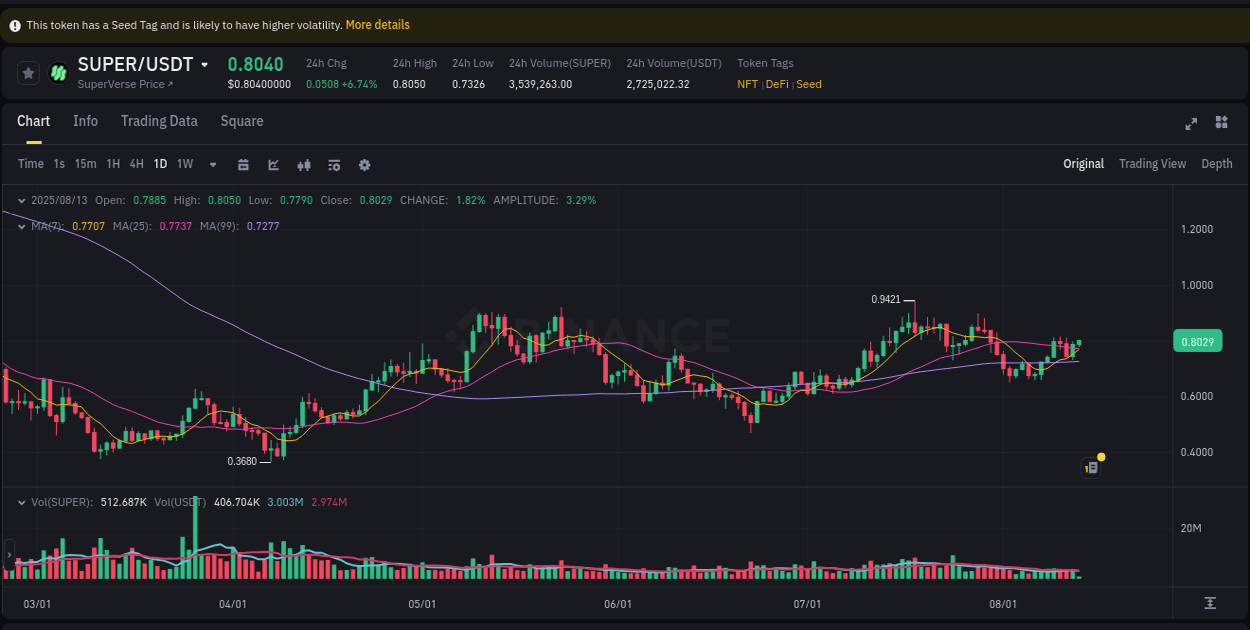Screen dimensions: 1250x630
Task: Open the chart settings gear
Action: point(364,164)
